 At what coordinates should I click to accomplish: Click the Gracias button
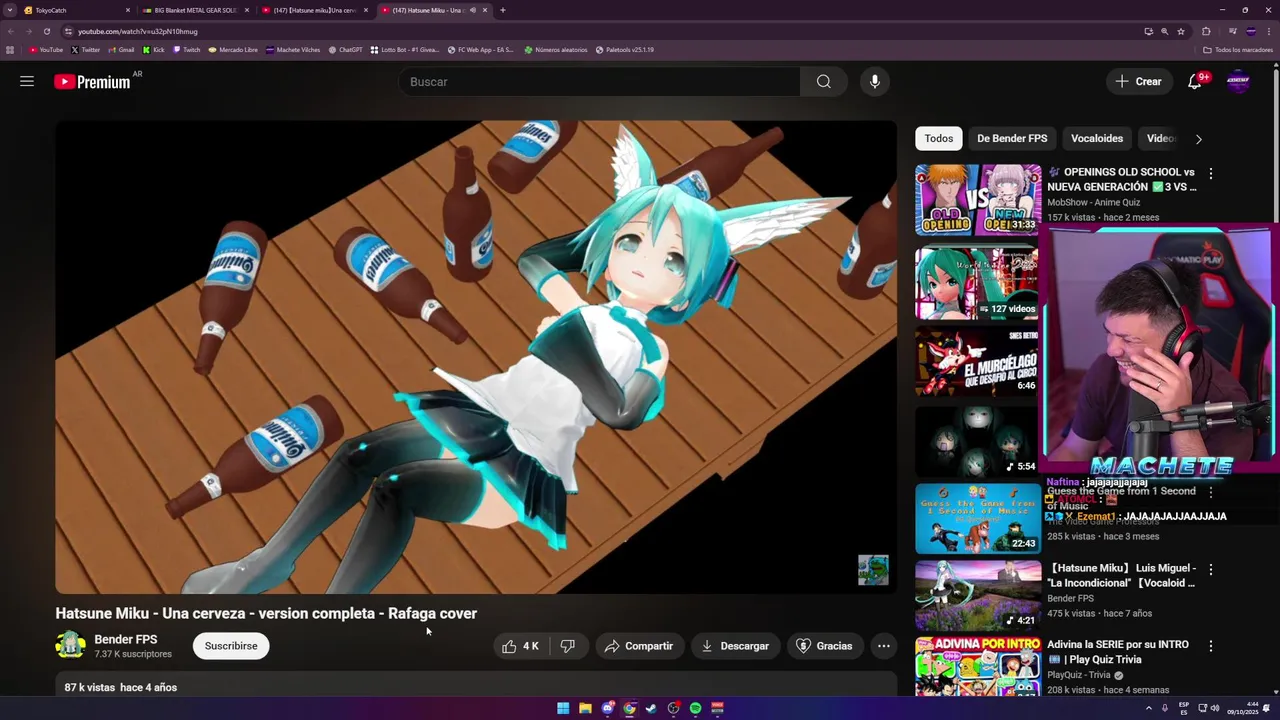point(825,646)
